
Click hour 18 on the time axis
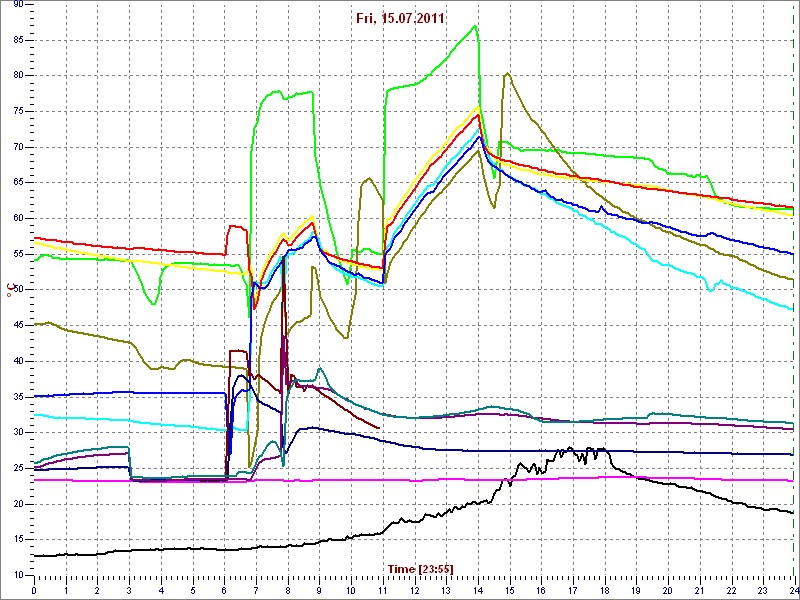[604, 590]
